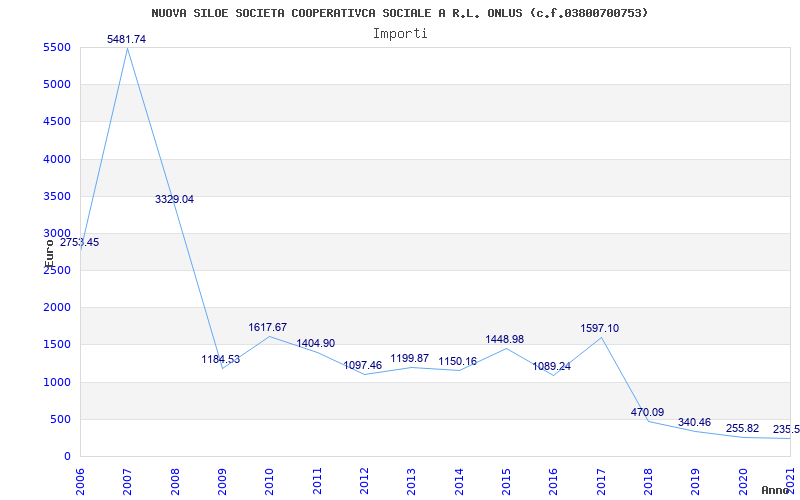The height and width of the screenshot is (500, 800).
Task: Select the 2753.45 data label
Action: [x=80, y=243]
